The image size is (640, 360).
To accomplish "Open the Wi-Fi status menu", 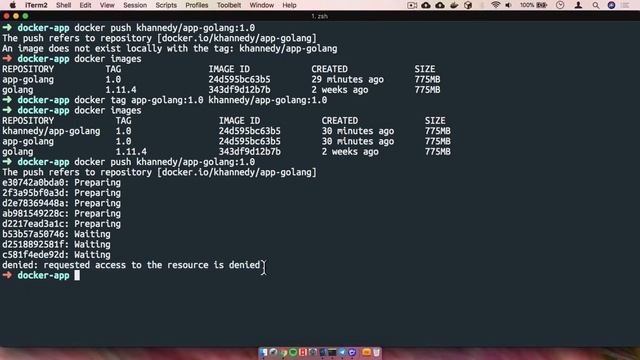I will (x=496, y=5).
